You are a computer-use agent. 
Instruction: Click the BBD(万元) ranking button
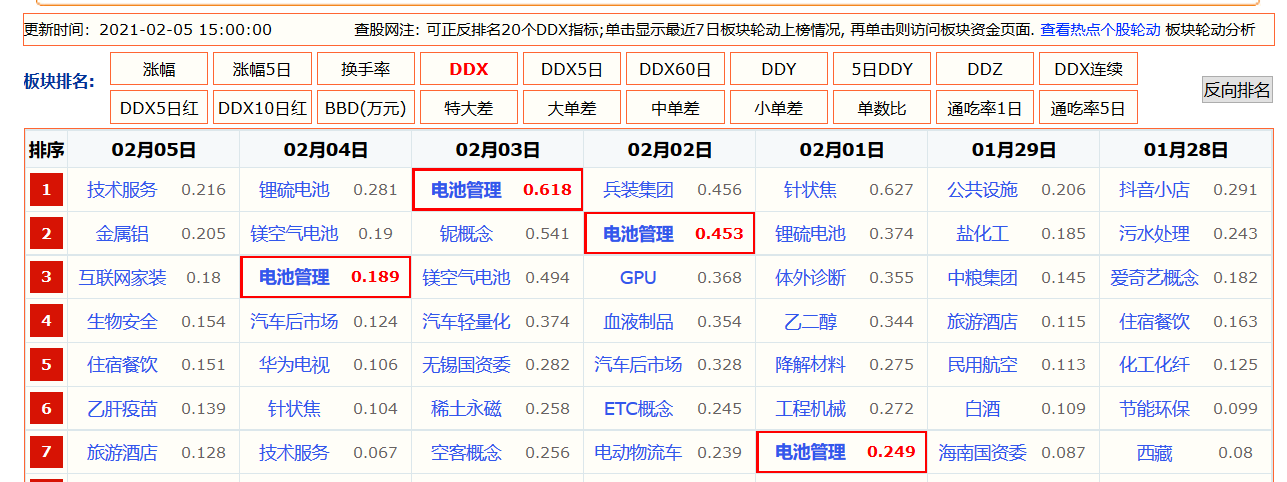[365, 106]
